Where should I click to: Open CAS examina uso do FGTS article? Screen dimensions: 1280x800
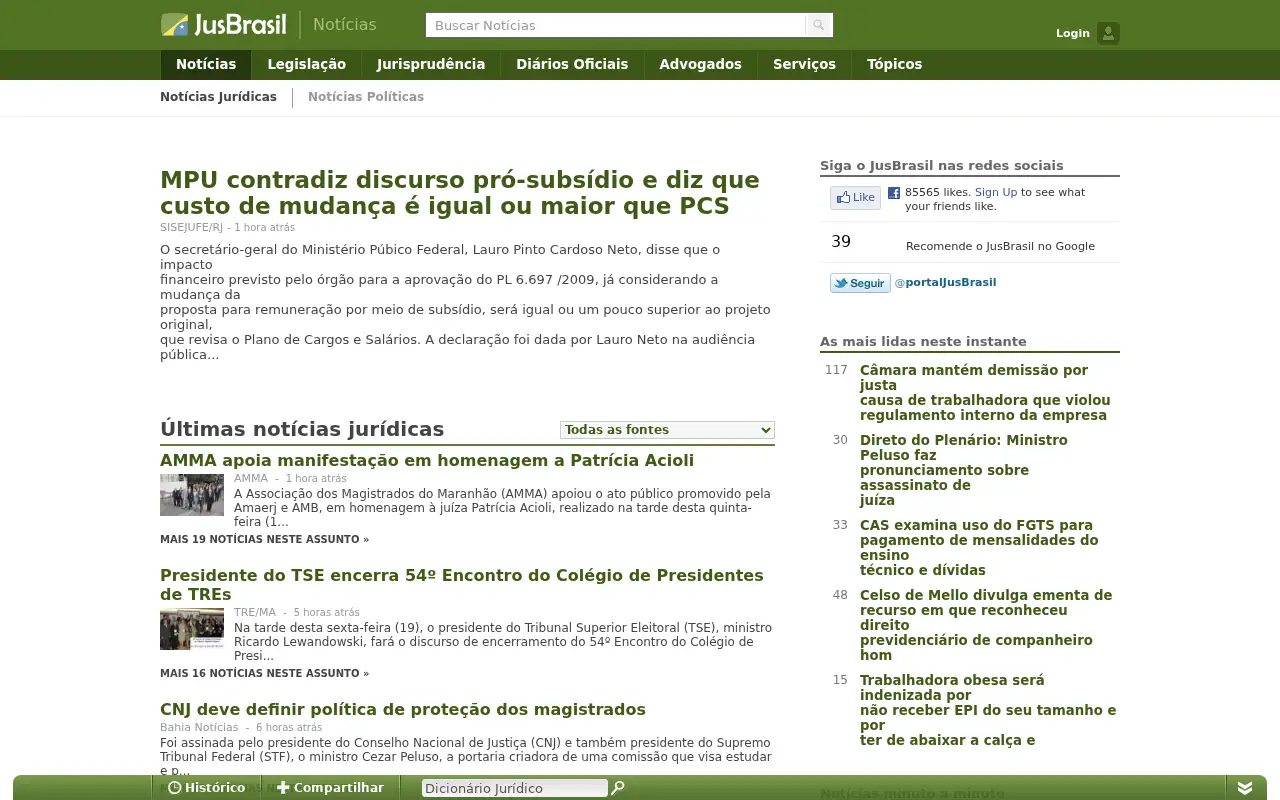point(979,547)
